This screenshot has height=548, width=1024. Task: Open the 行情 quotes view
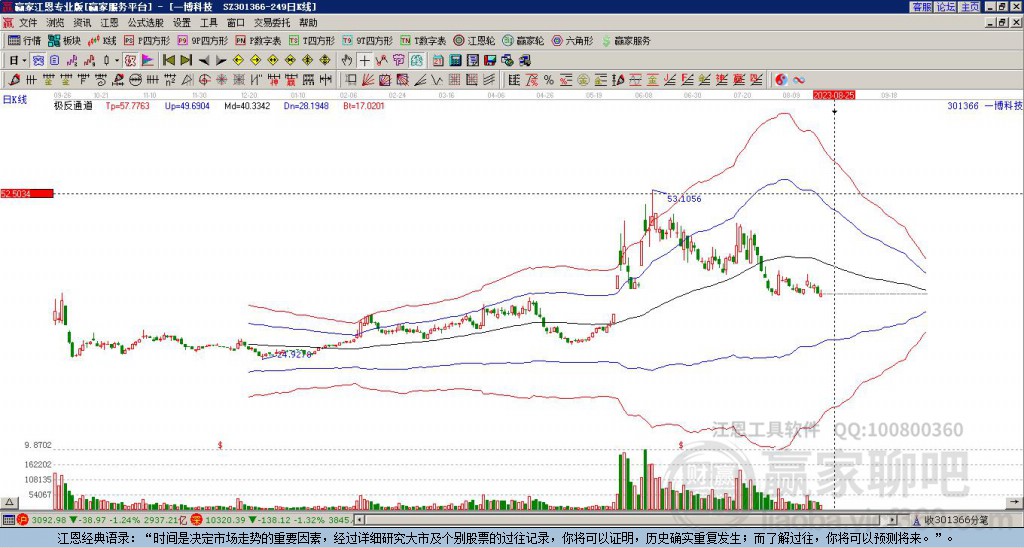point(25,40)
